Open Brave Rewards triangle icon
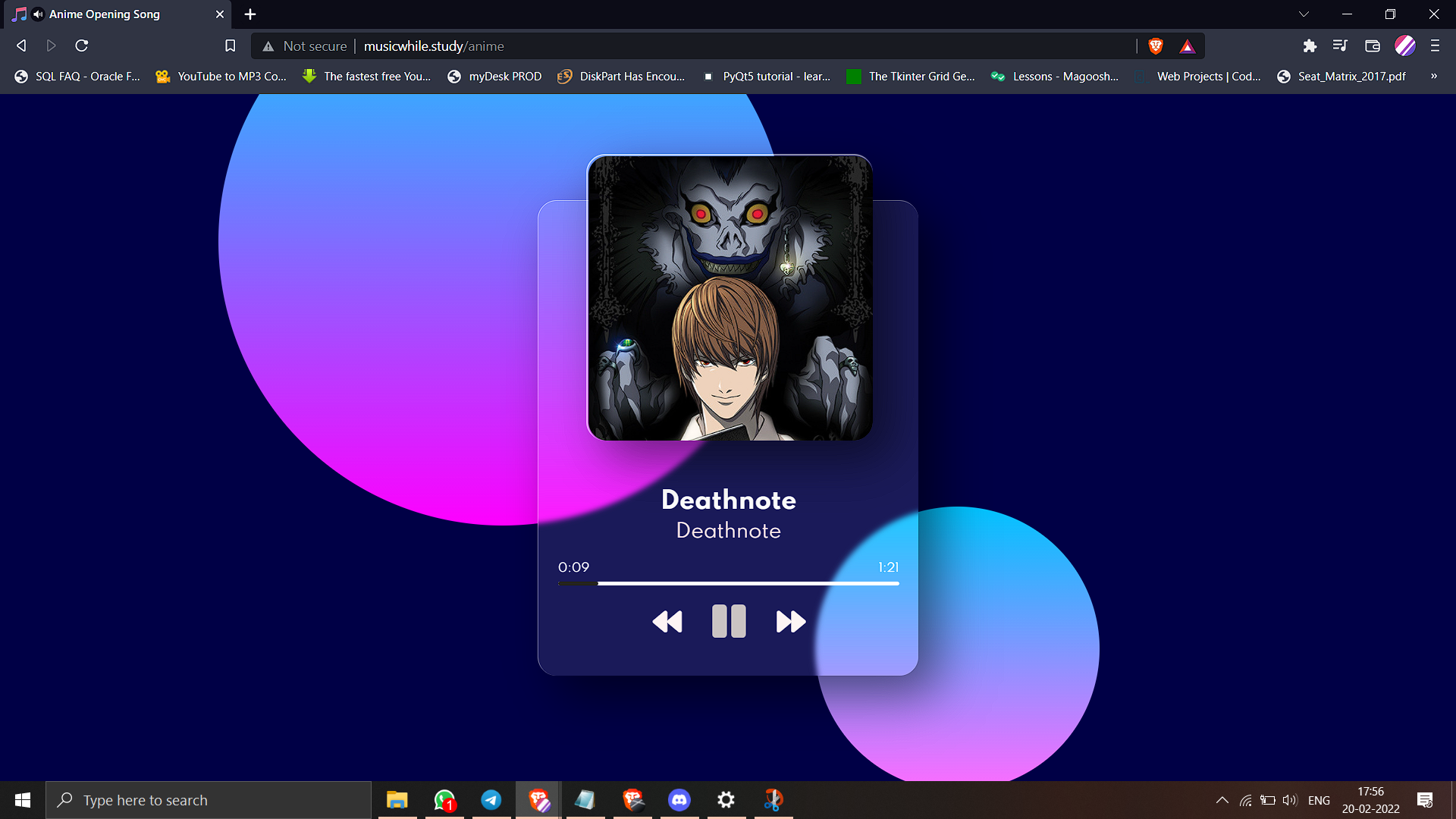The image size is (1456, 819). [x=1188, y=47]
